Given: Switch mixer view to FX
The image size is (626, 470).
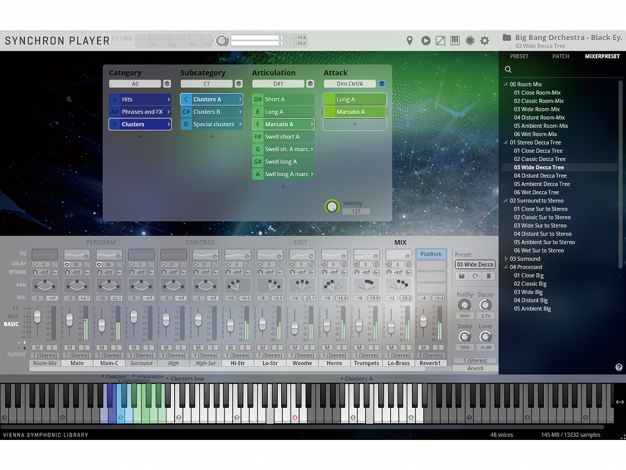Looking at the screenshot, I should [16, 308].
